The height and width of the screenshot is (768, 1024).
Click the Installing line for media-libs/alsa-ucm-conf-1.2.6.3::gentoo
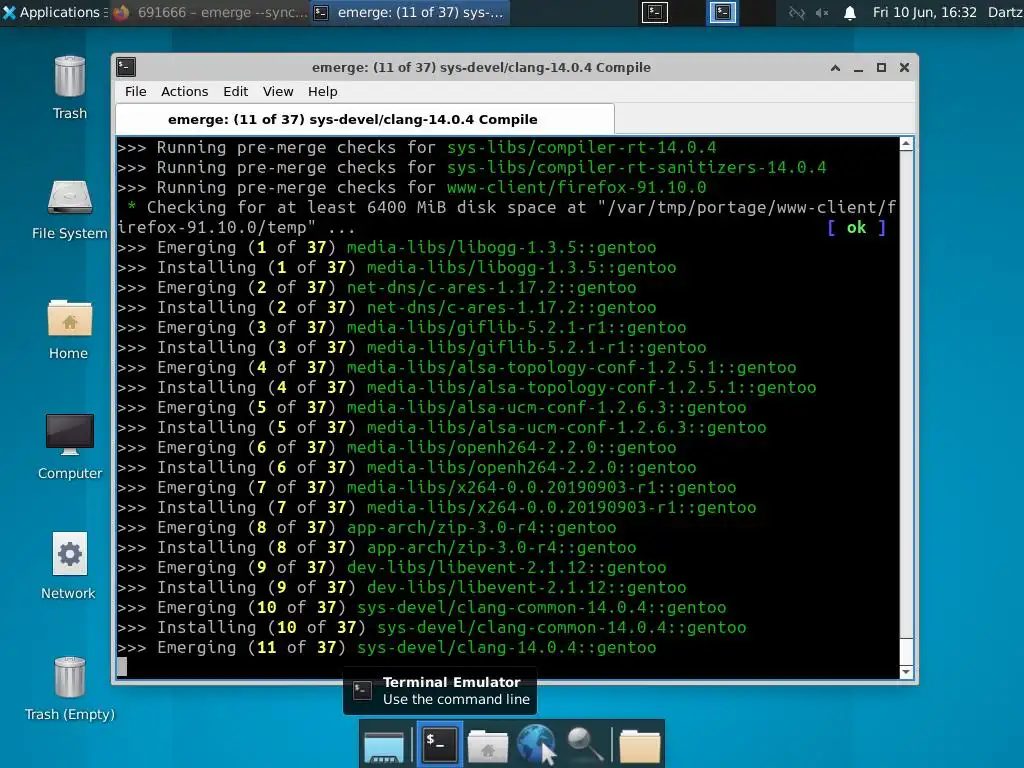pos(441,427)
